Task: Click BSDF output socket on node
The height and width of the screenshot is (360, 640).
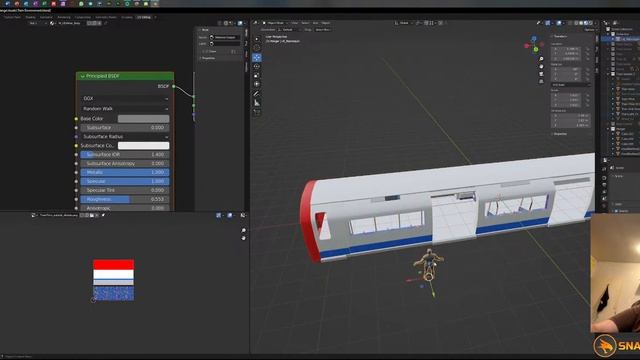Action: tap(174, 86)
